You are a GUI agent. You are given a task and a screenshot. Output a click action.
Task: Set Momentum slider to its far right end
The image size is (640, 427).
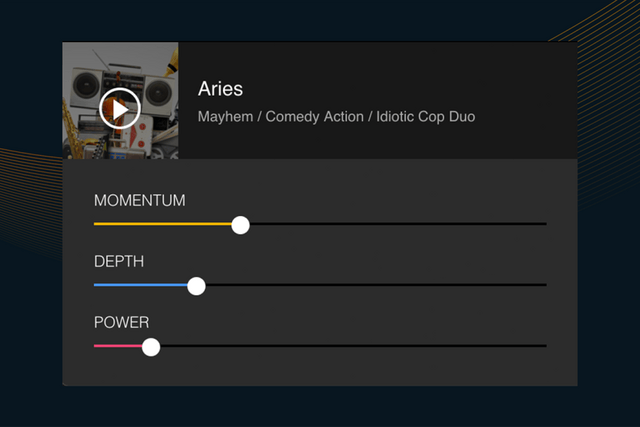[545, 224]
